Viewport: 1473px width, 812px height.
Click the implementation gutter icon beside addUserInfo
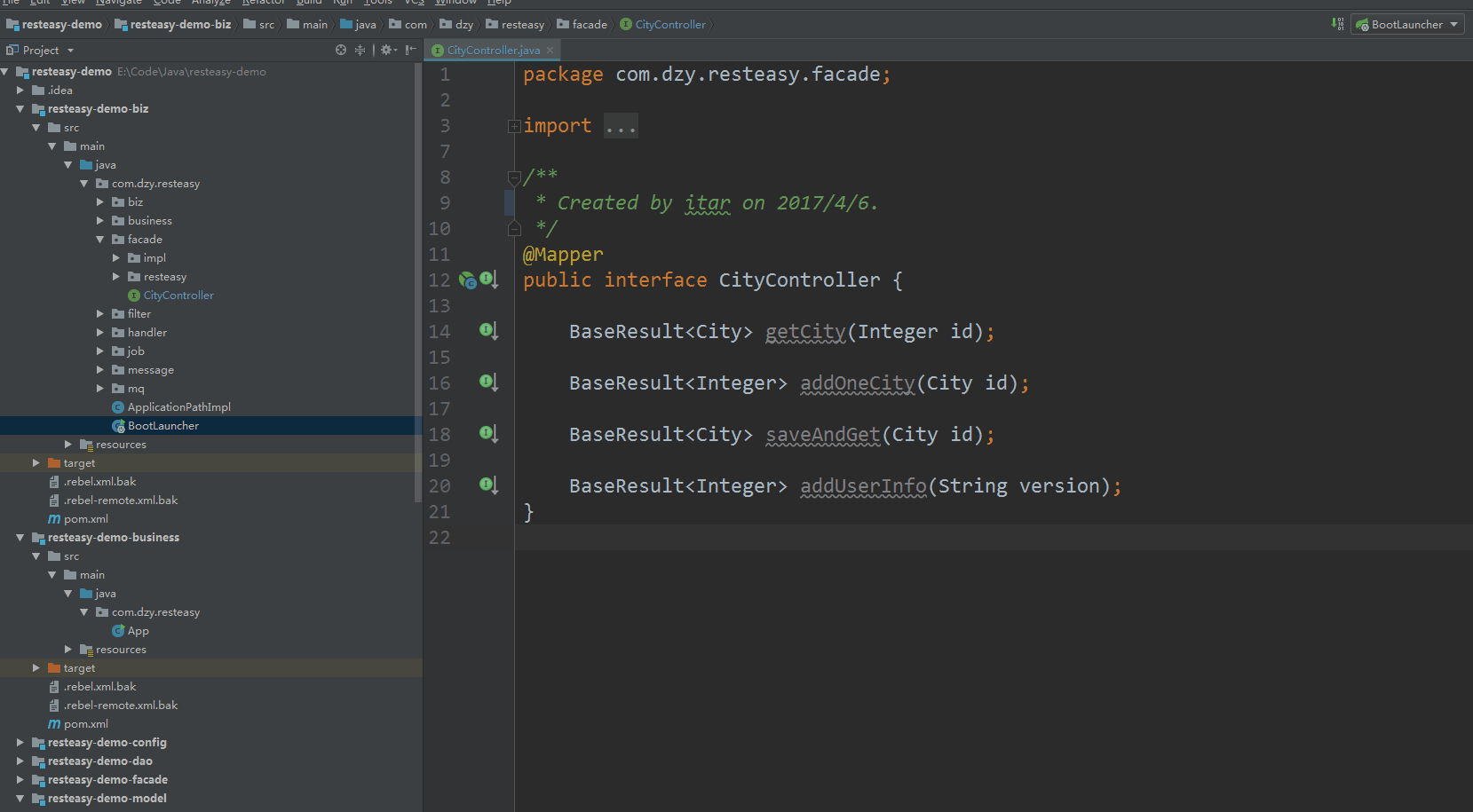(x=488, y=485)
